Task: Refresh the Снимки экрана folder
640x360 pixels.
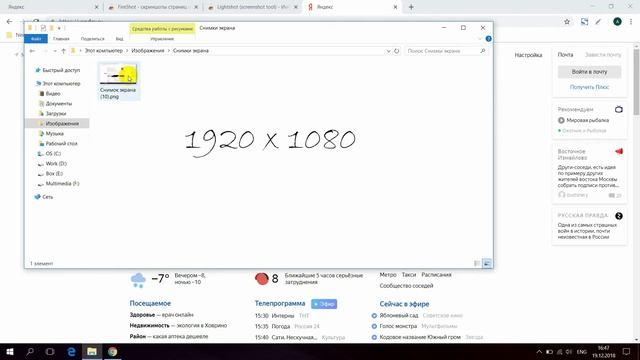Action: point(396,51)
